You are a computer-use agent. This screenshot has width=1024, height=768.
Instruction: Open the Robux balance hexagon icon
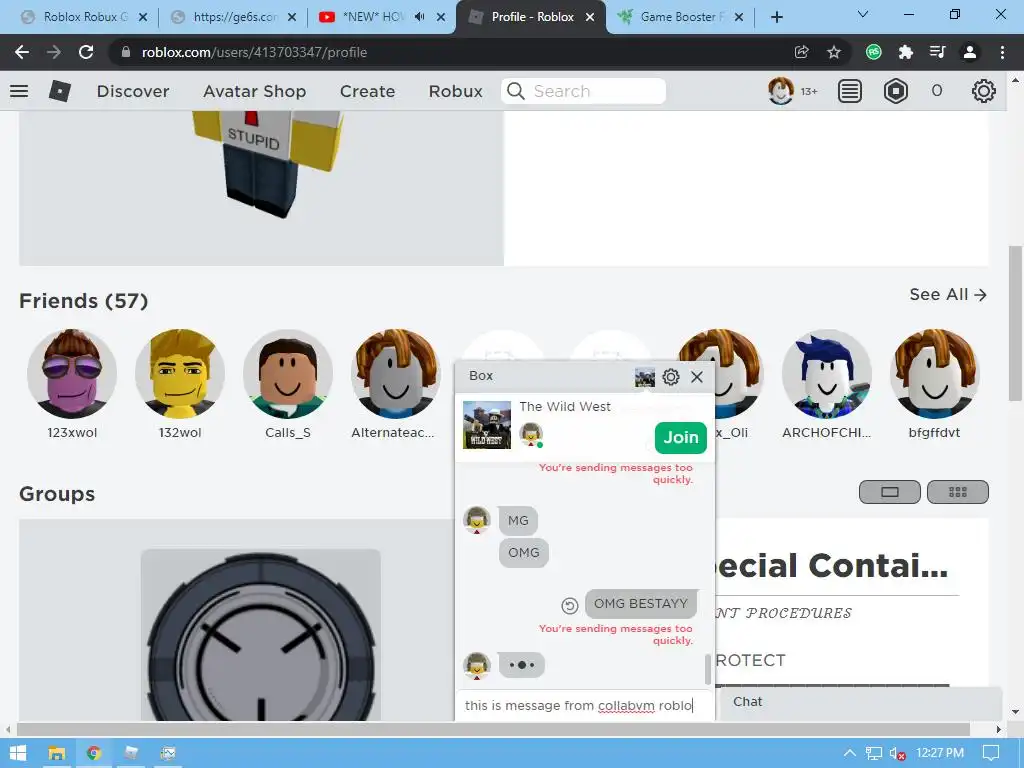895,91
